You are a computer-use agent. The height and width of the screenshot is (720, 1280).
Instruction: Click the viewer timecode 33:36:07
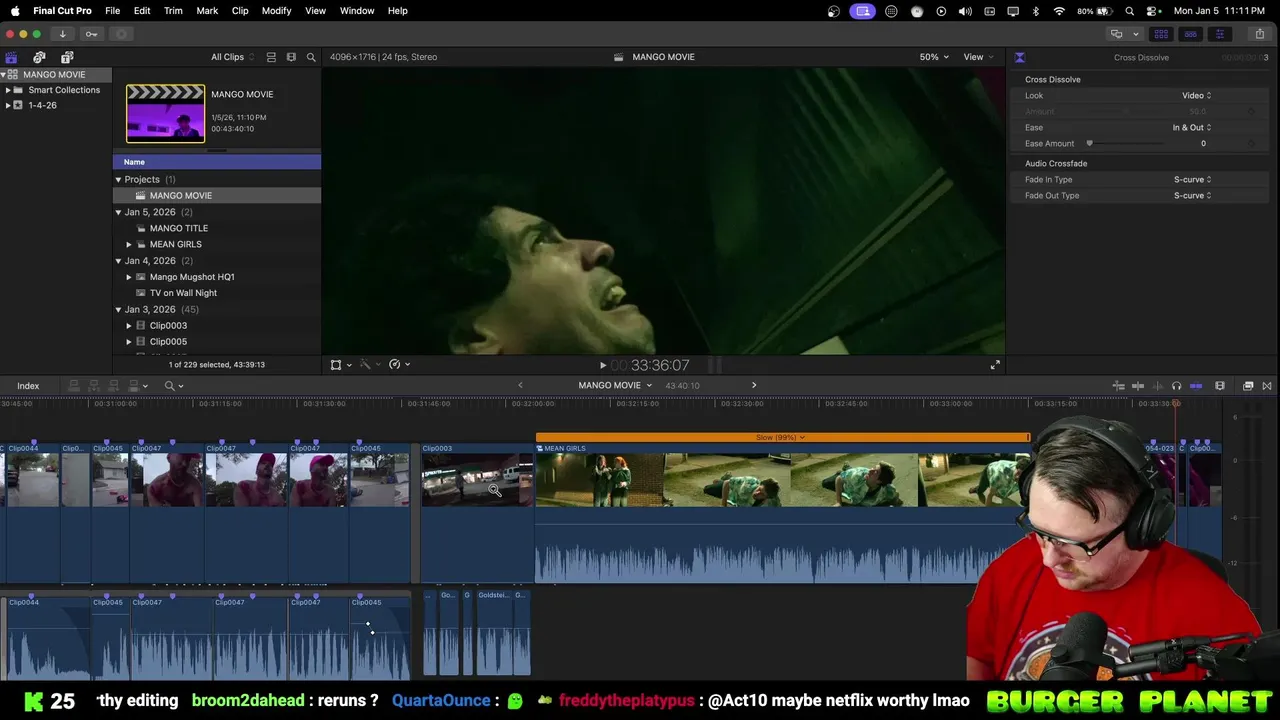660,366
